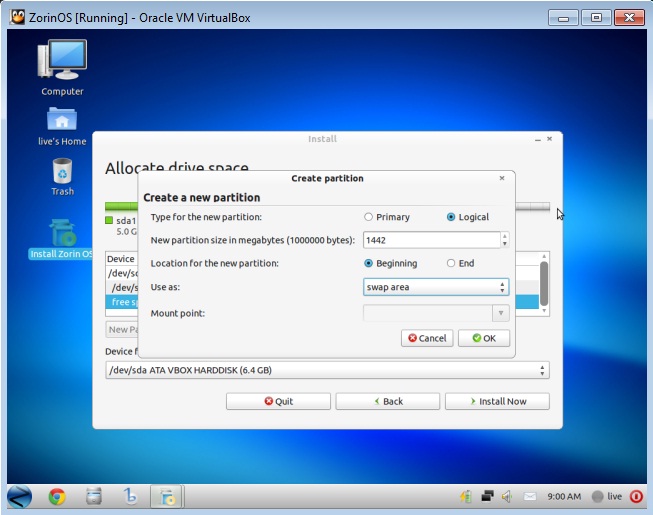Open the /dev/sda boot loader device dropdown
Screen dimensions: 653x515
pyautogui.click(x=327, y=370)
